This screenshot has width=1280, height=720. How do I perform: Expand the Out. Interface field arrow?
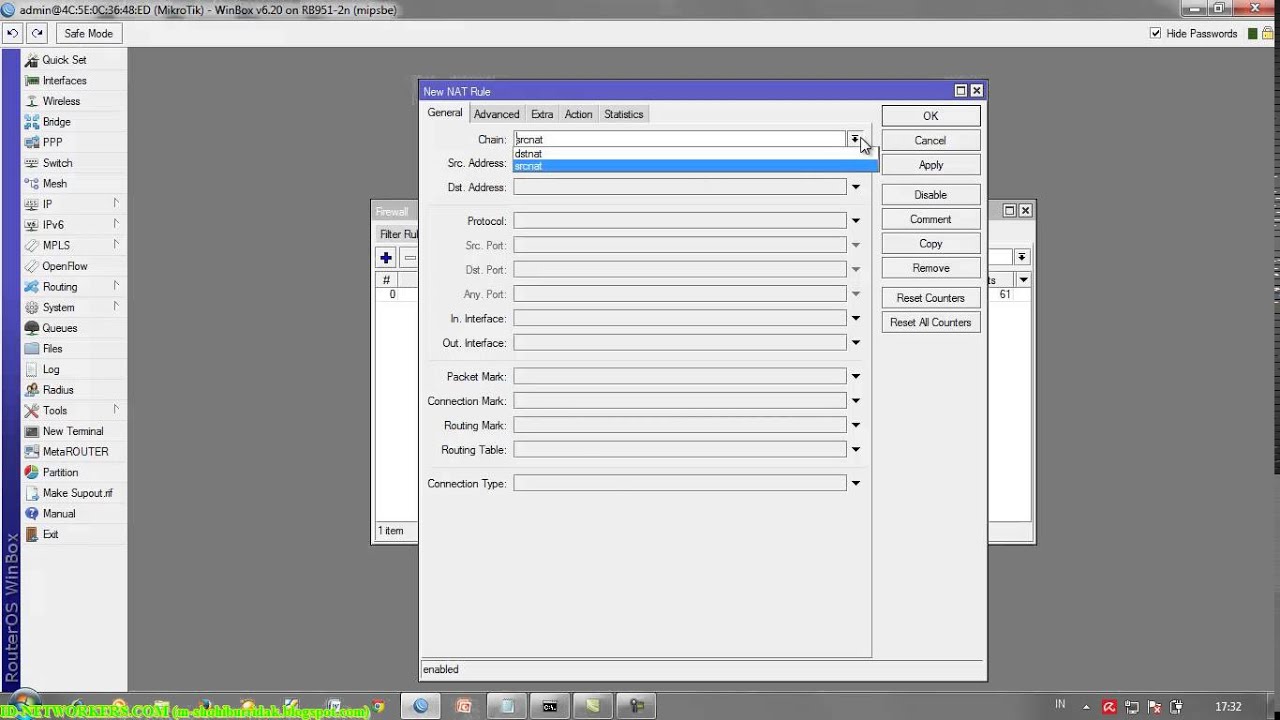pos(855,343)
